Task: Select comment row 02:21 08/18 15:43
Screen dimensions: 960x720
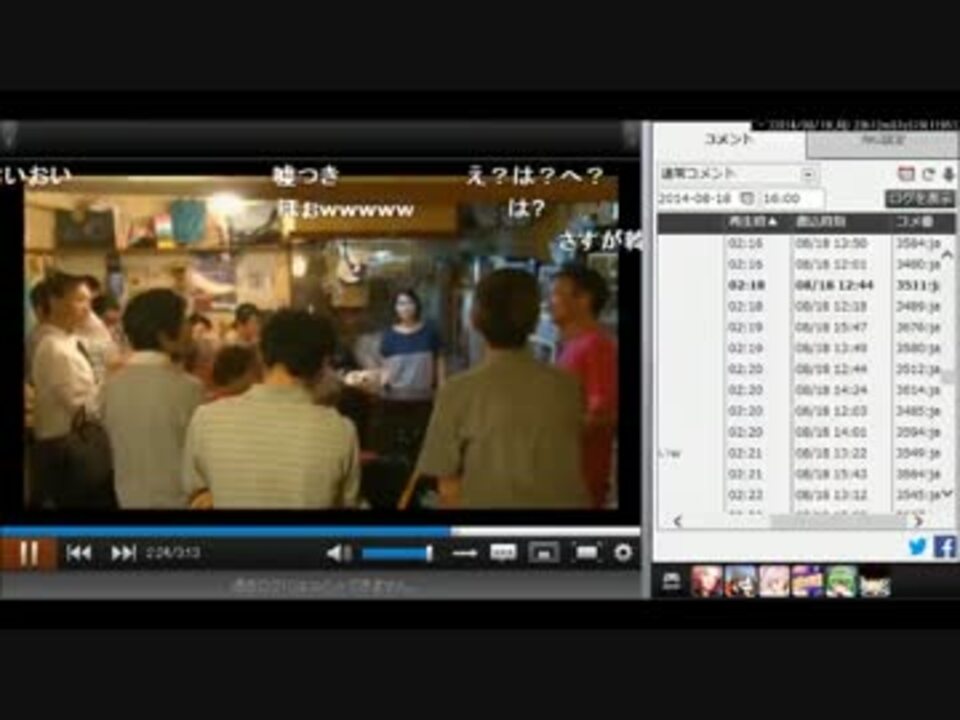Action: (799, 474)
